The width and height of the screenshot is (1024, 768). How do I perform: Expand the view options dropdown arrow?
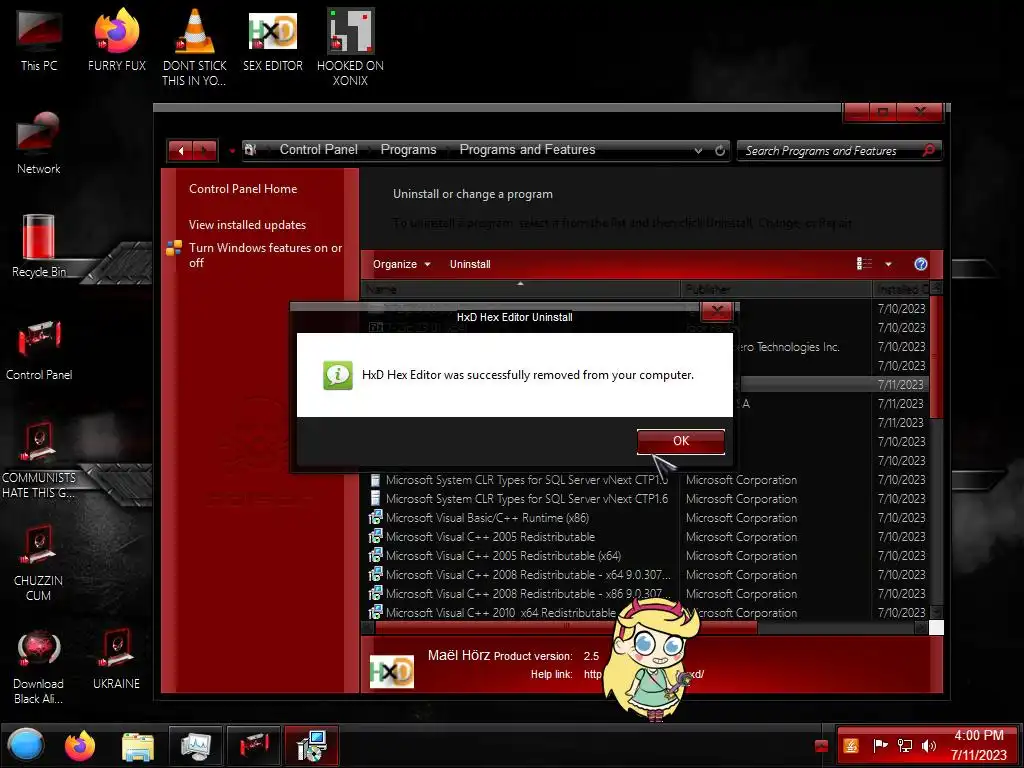tap(888, 264)
